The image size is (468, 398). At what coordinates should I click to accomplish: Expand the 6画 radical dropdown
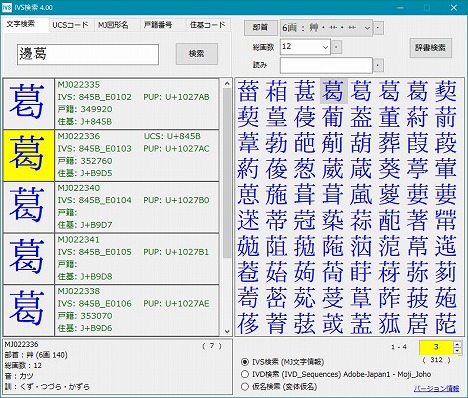[x=326, y=28]
